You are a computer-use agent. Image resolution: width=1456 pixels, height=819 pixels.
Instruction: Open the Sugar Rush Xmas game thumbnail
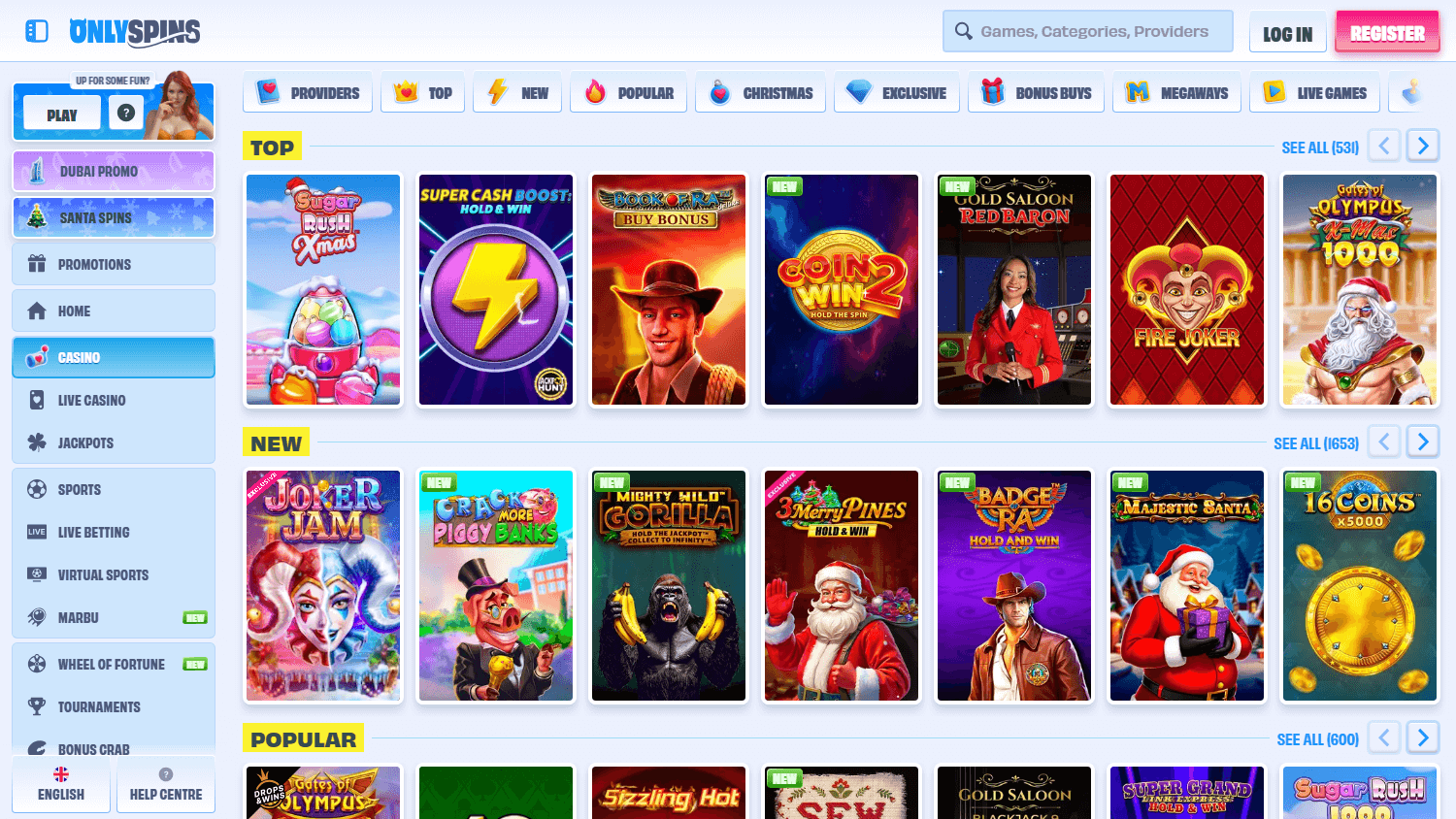322,289
